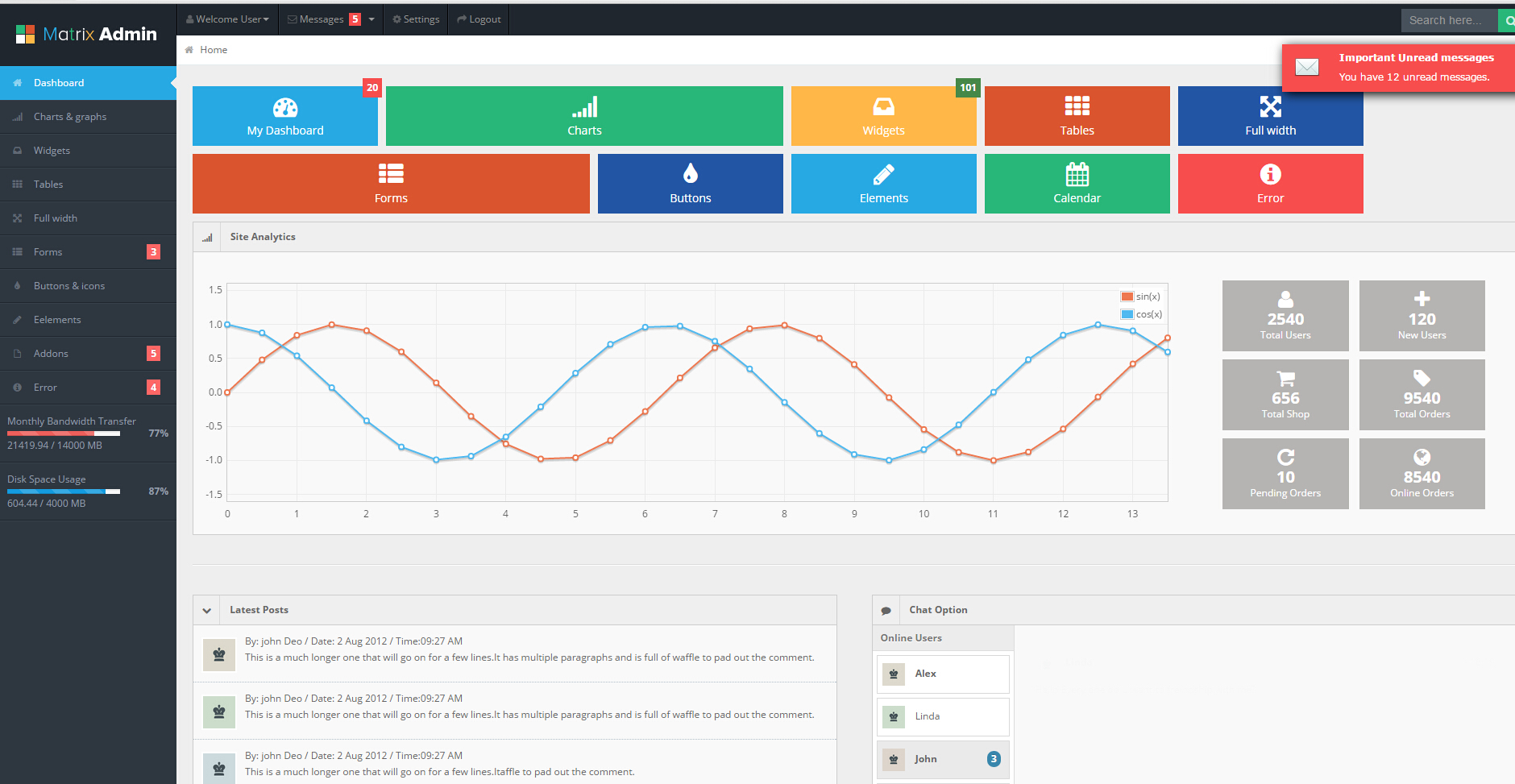Select Dashboard in the sidebar
Screen dimensions: 1515x784
88,83
